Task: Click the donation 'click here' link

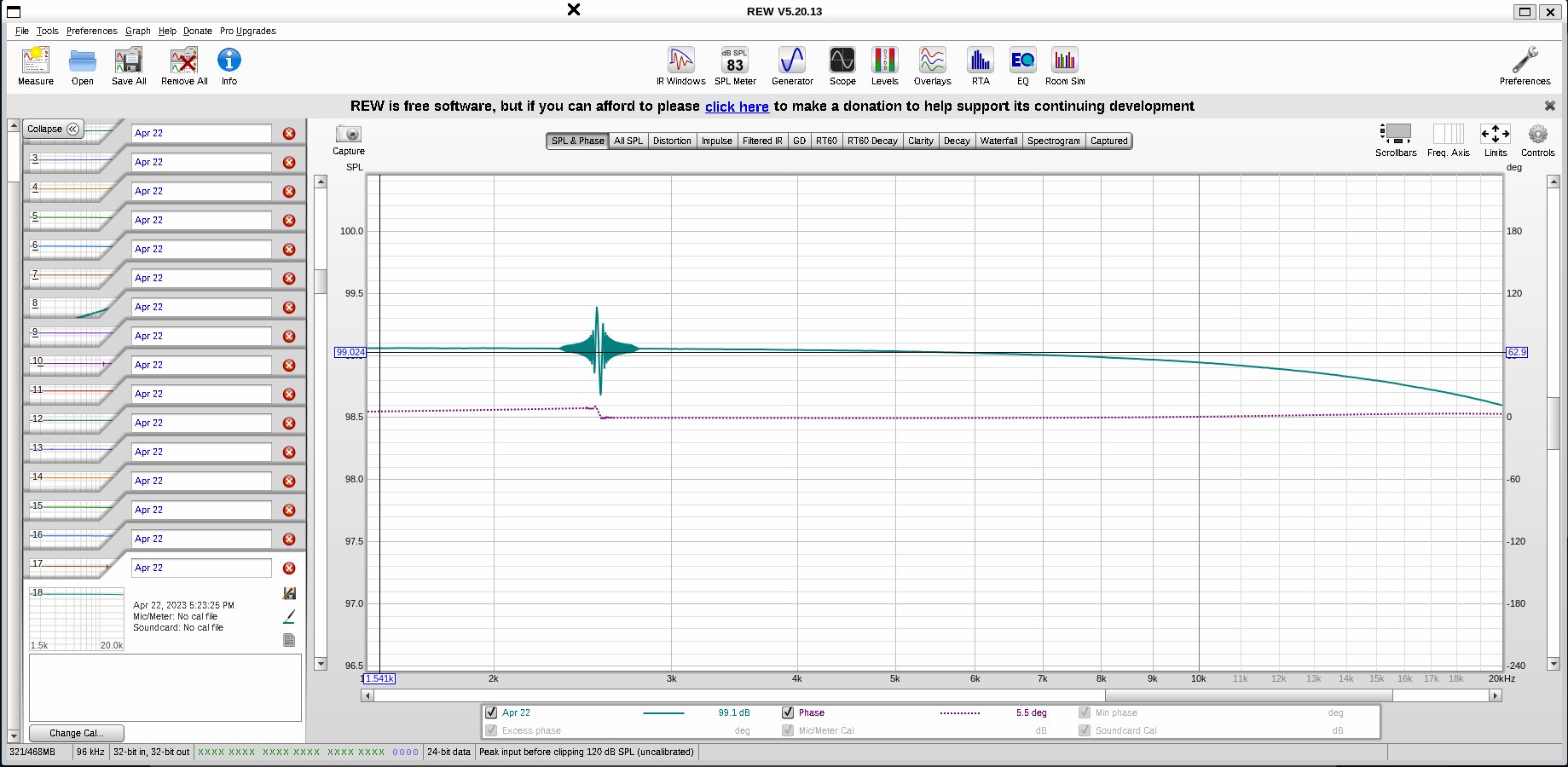Action: 737,107
